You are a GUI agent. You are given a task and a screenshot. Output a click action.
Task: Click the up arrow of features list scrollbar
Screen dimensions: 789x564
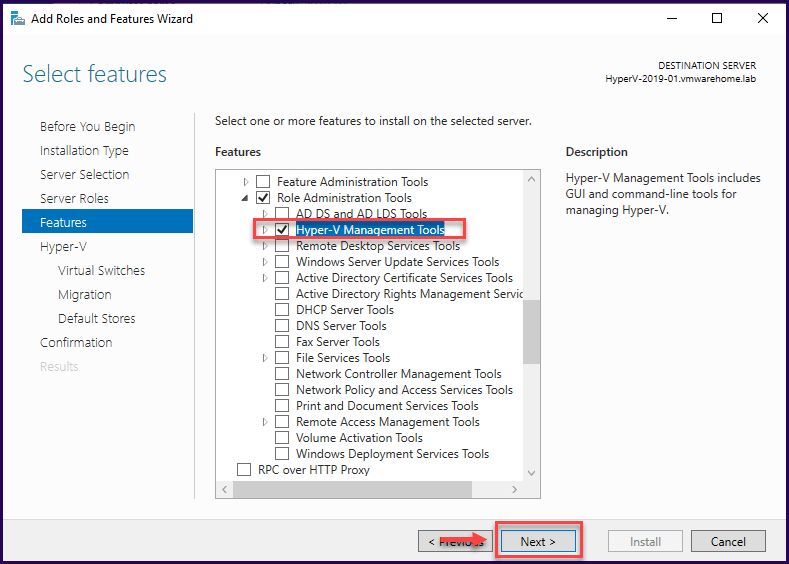click(531, 179)
